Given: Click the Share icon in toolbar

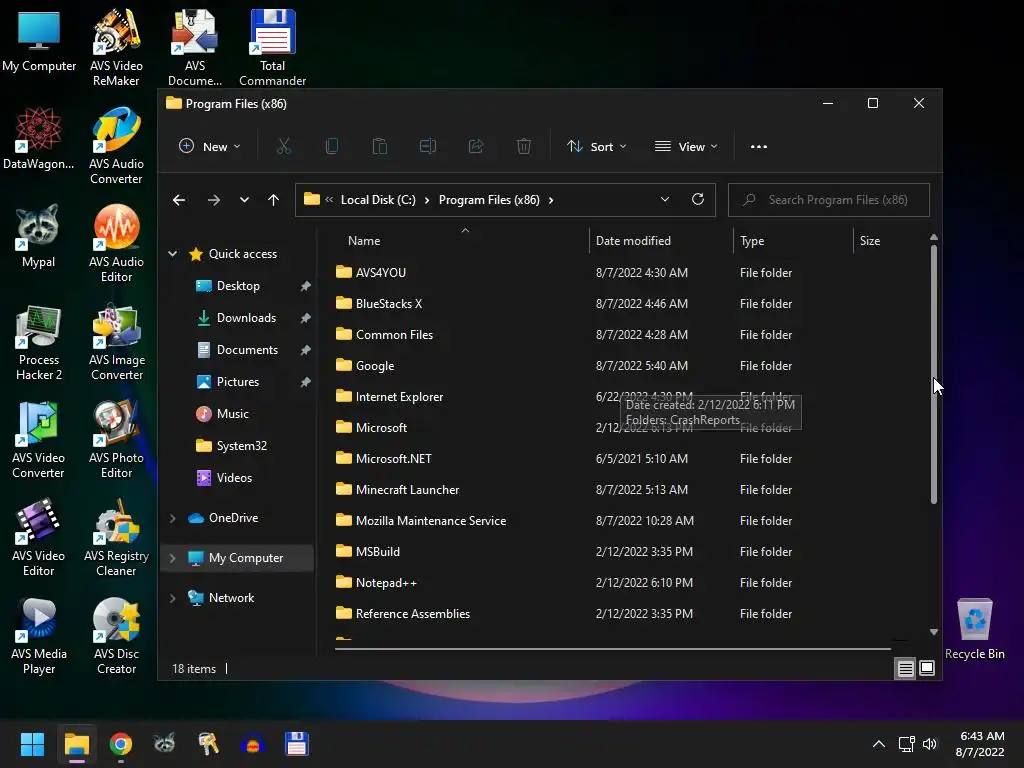Looking at the screenshot, I should tap(476, 146).
